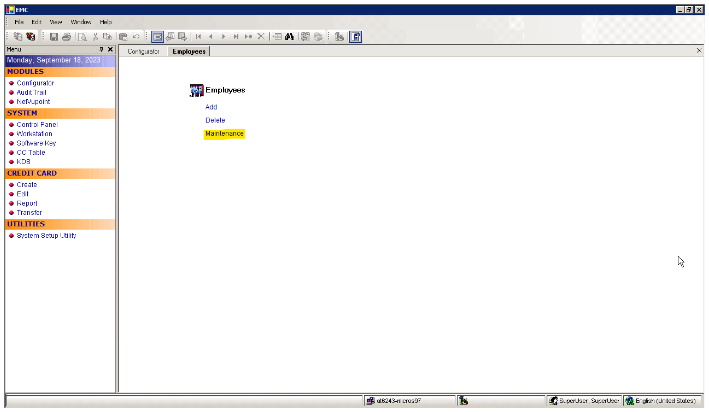Screen dimensions: 709x412
Task: Click Transfer under Credit Card
Action: [29, 213]
